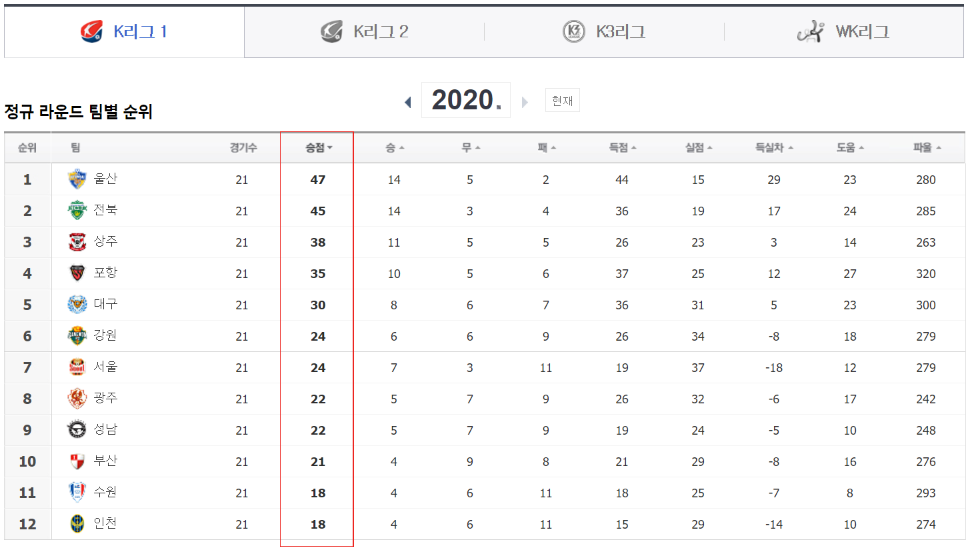This screenshot has width=966, height=547.
Task: Select 포항's foul count 320
Action: [926, 274]
